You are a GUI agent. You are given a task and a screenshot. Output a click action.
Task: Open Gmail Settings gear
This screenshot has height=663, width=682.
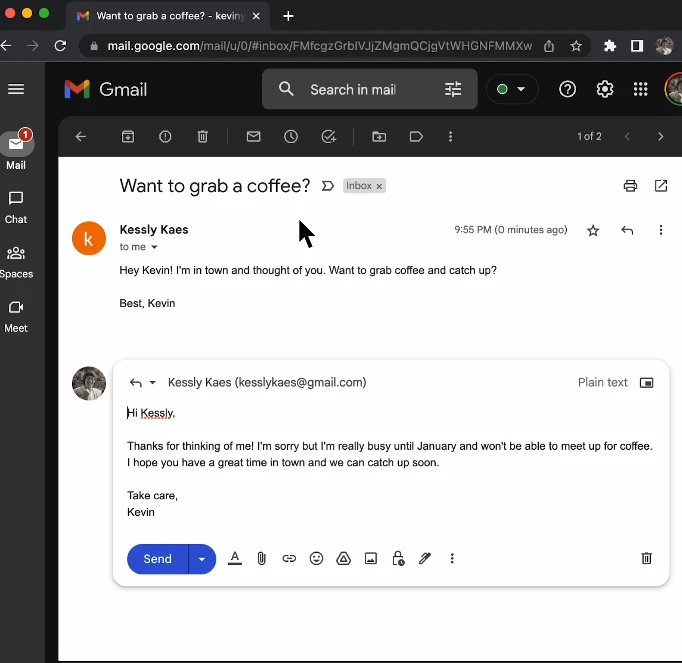click(605, 89)
